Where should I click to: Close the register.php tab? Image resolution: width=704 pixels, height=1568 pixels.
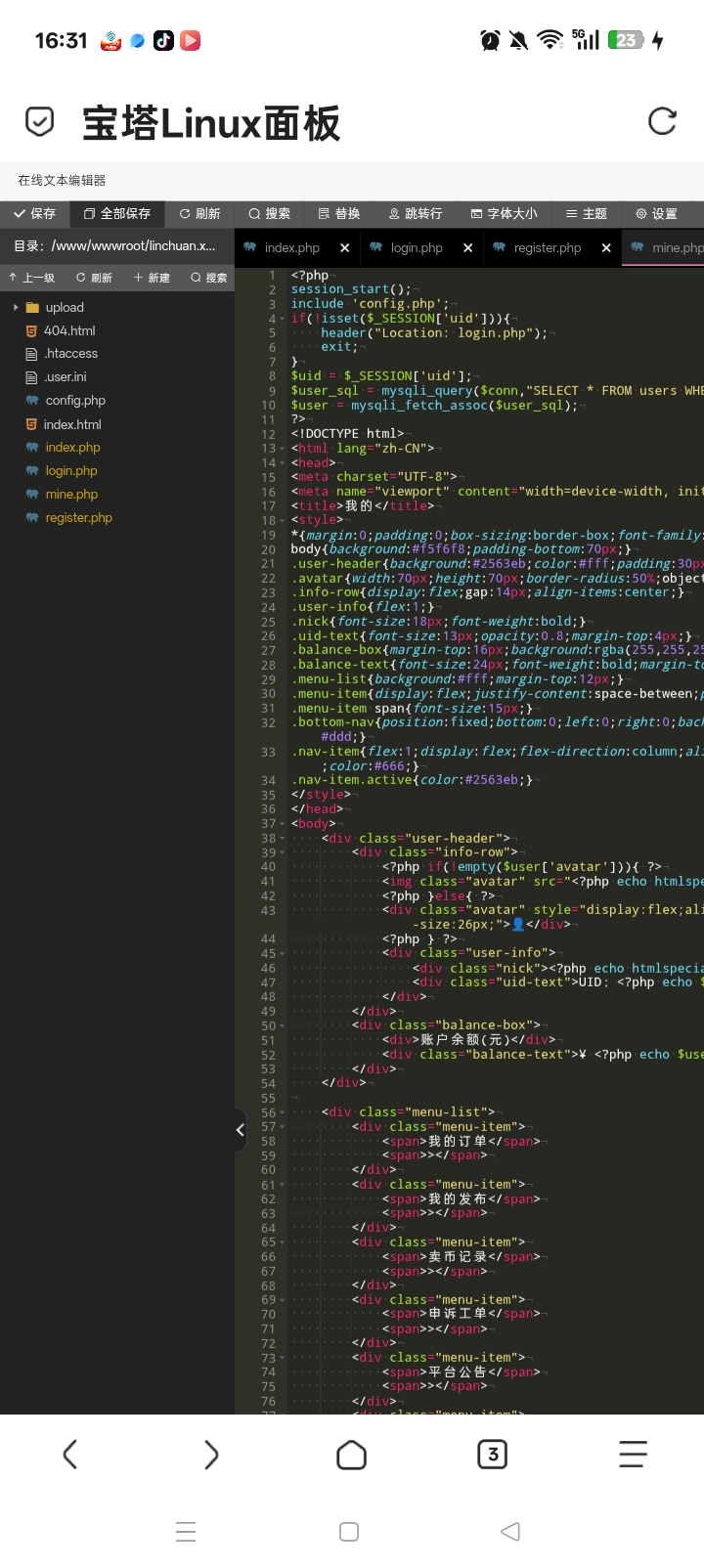(606, 248)
